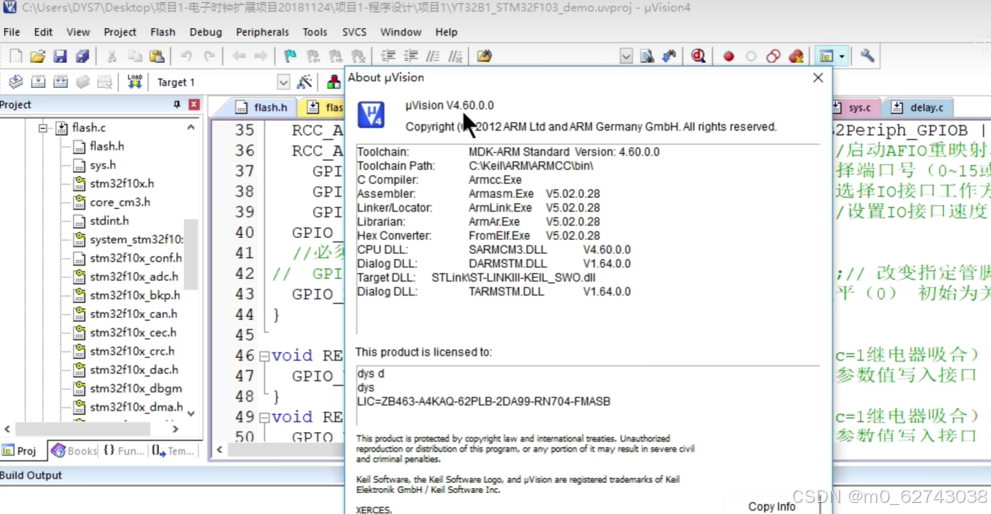Open the Flash menu
Image resolution: width=991 pixels, height=514 pixels.
pos(163,32)
